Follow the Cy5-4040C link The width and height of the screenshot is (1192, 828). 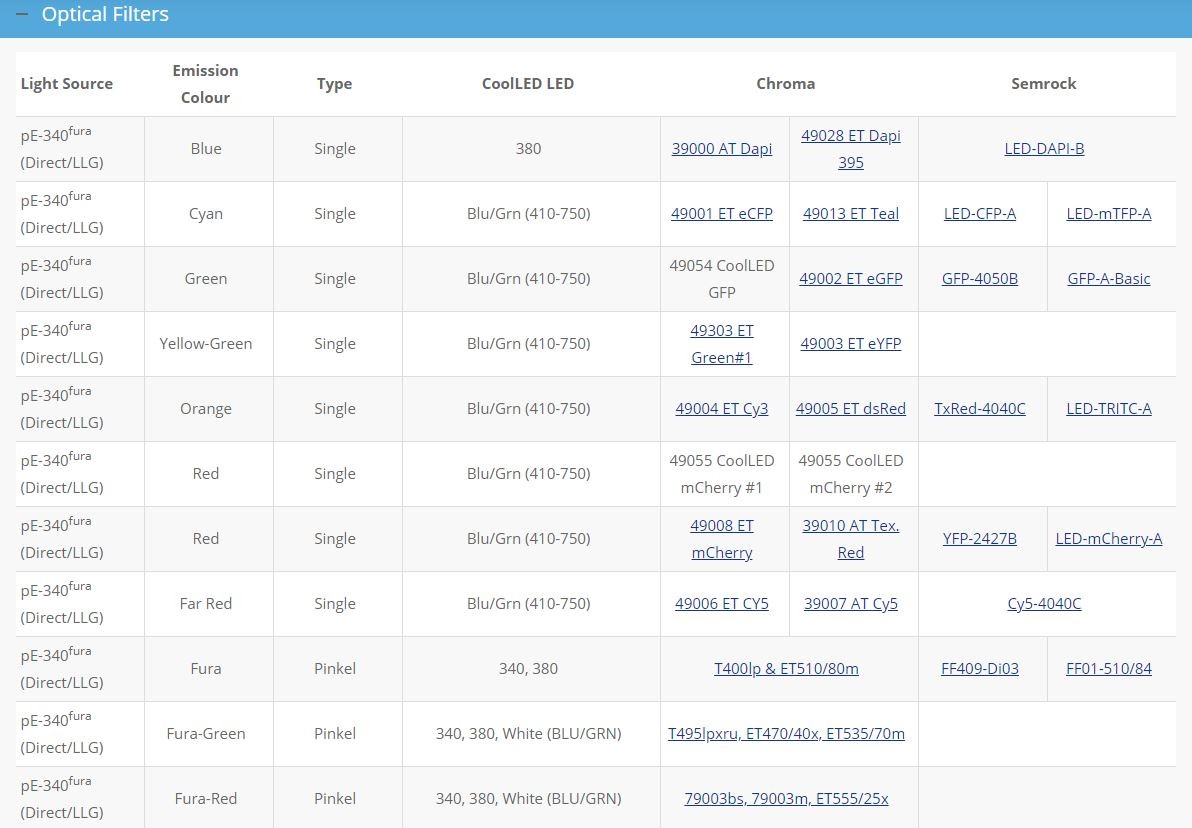(1044, 604)
